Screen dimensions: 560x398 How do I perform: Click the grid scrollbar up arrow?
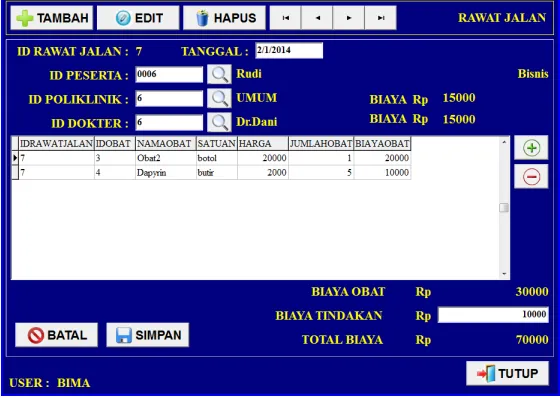tap(504, 142)
